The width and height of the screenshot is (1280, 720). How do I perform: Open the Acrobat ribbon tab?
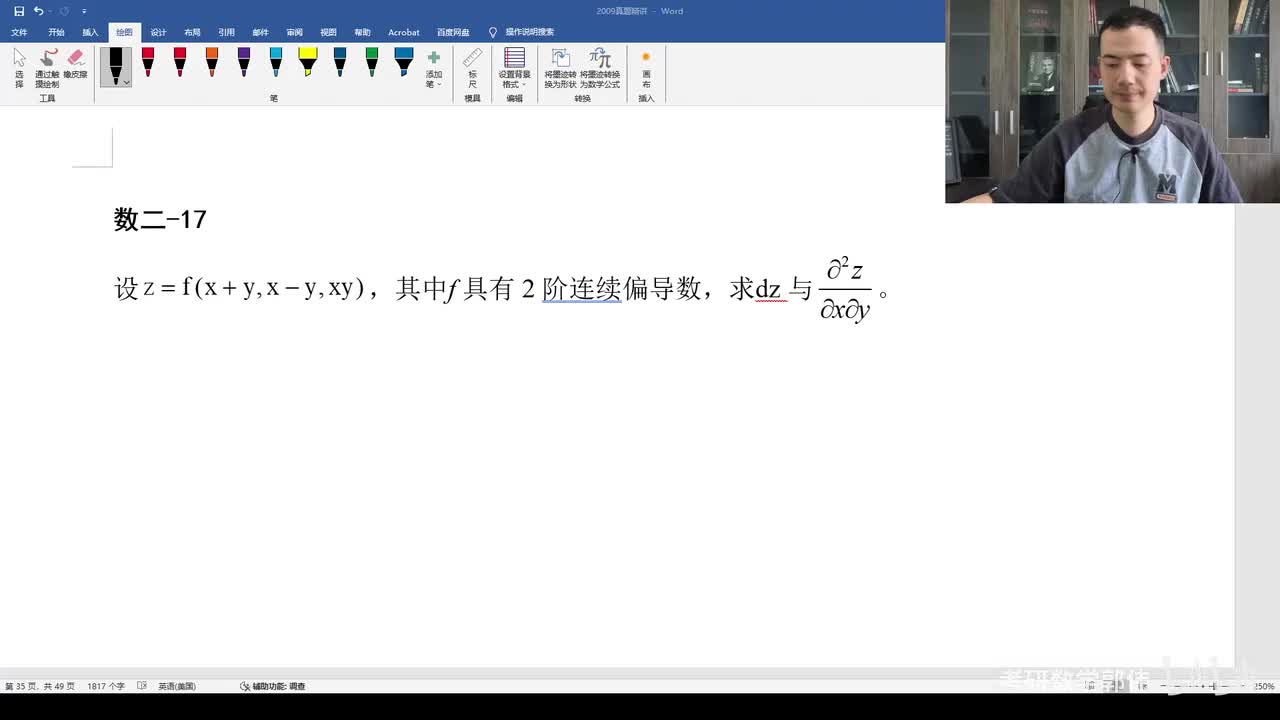click(404, 32)
